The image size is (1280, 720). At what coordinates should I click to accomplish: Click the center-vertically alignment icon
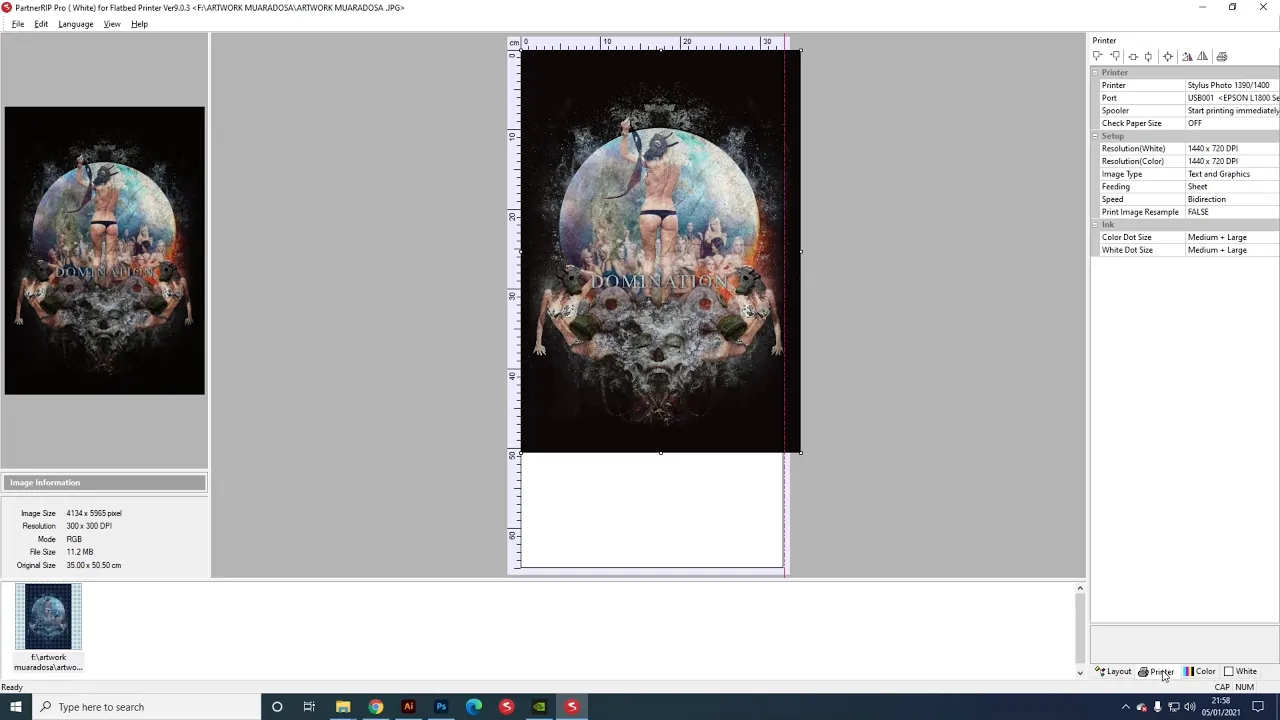1148,57
